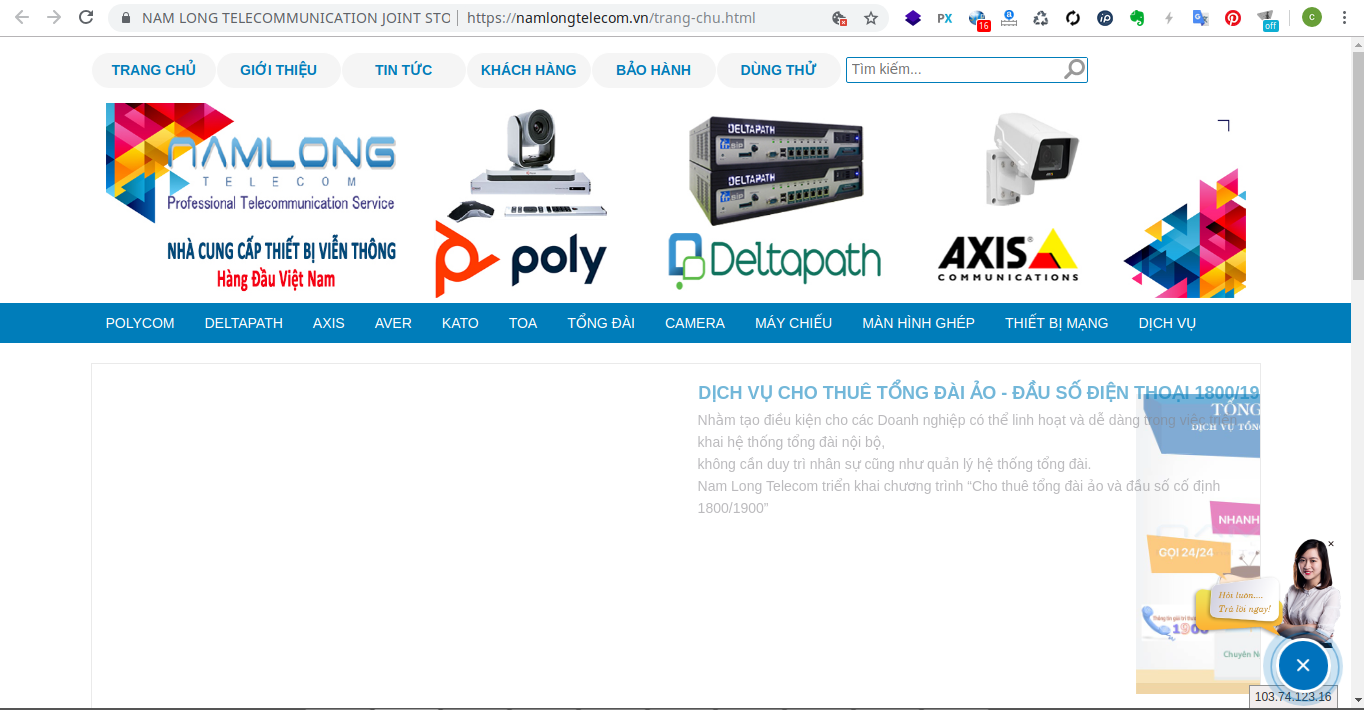Open the blocked cookies indicator
The image size is (1364, 710).
(x=840, y=18)
